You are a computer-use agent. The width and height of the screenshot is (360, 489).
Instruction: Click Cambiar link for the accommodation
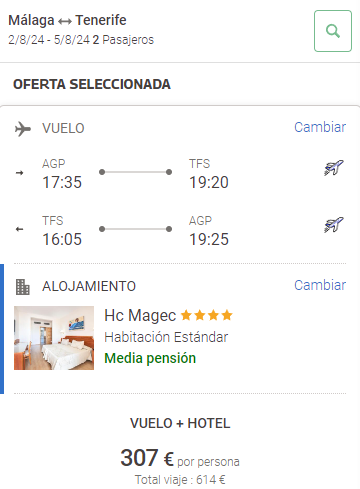click(320, 285)
